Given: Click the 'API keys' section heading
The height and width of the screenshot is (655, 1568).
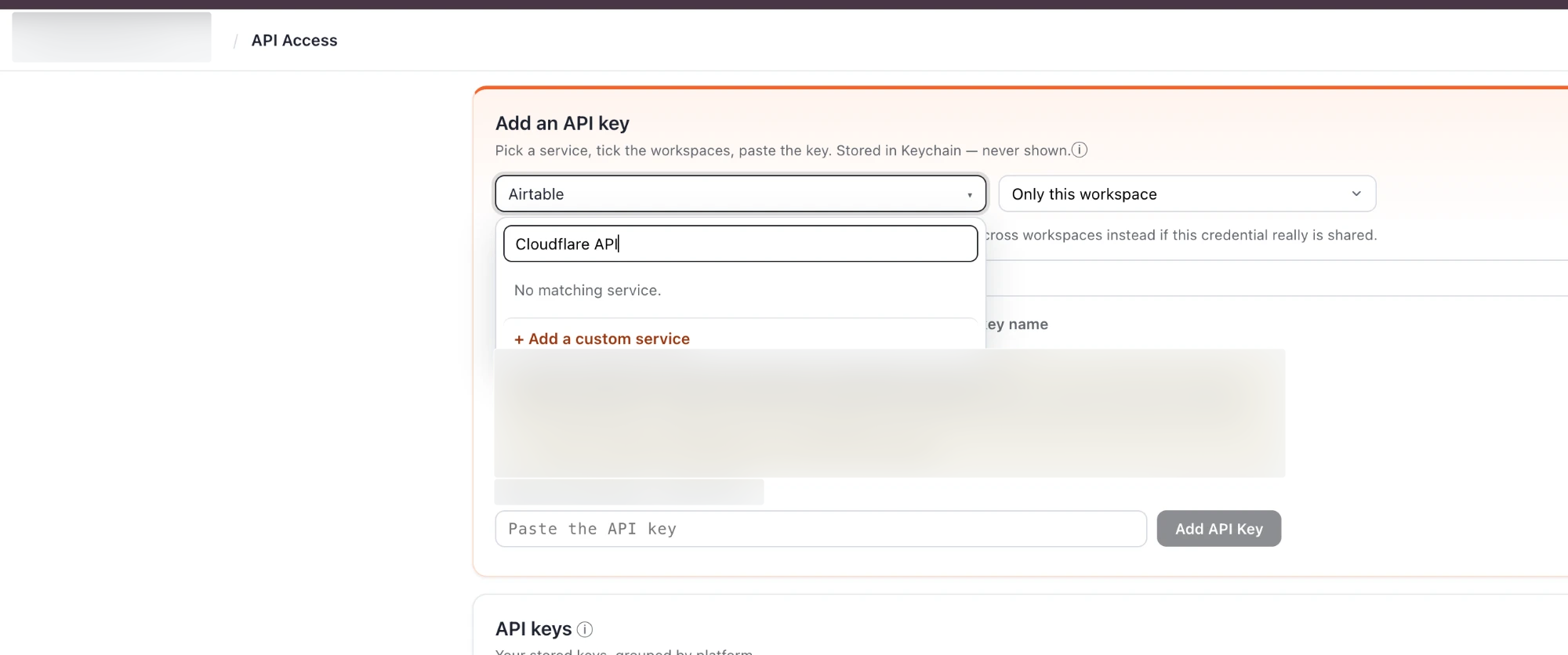Looking at the screenshot, I should coord(533,629).
